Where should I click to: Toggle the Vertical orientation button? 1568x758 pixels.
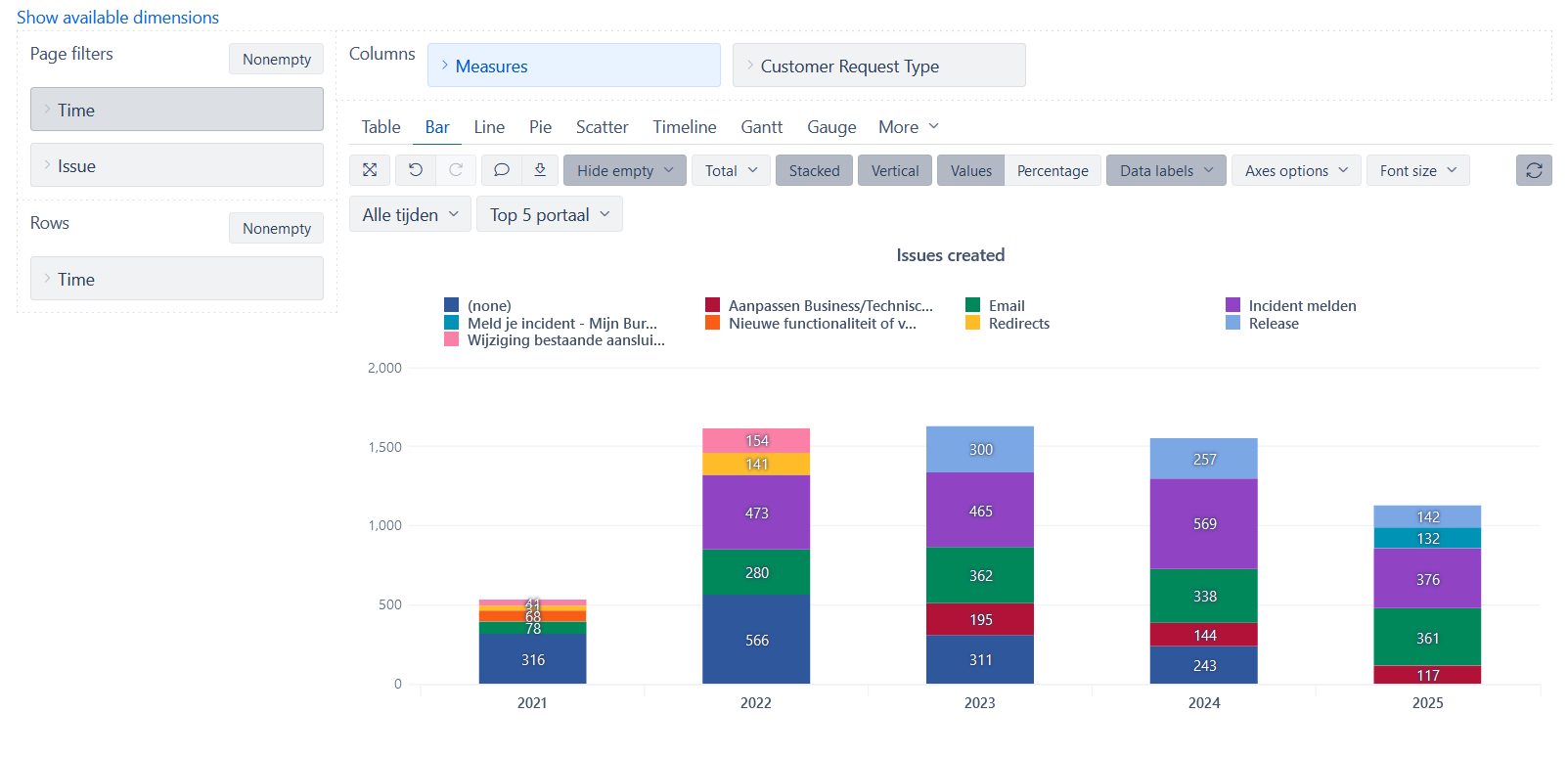click(x=895, y=170)
